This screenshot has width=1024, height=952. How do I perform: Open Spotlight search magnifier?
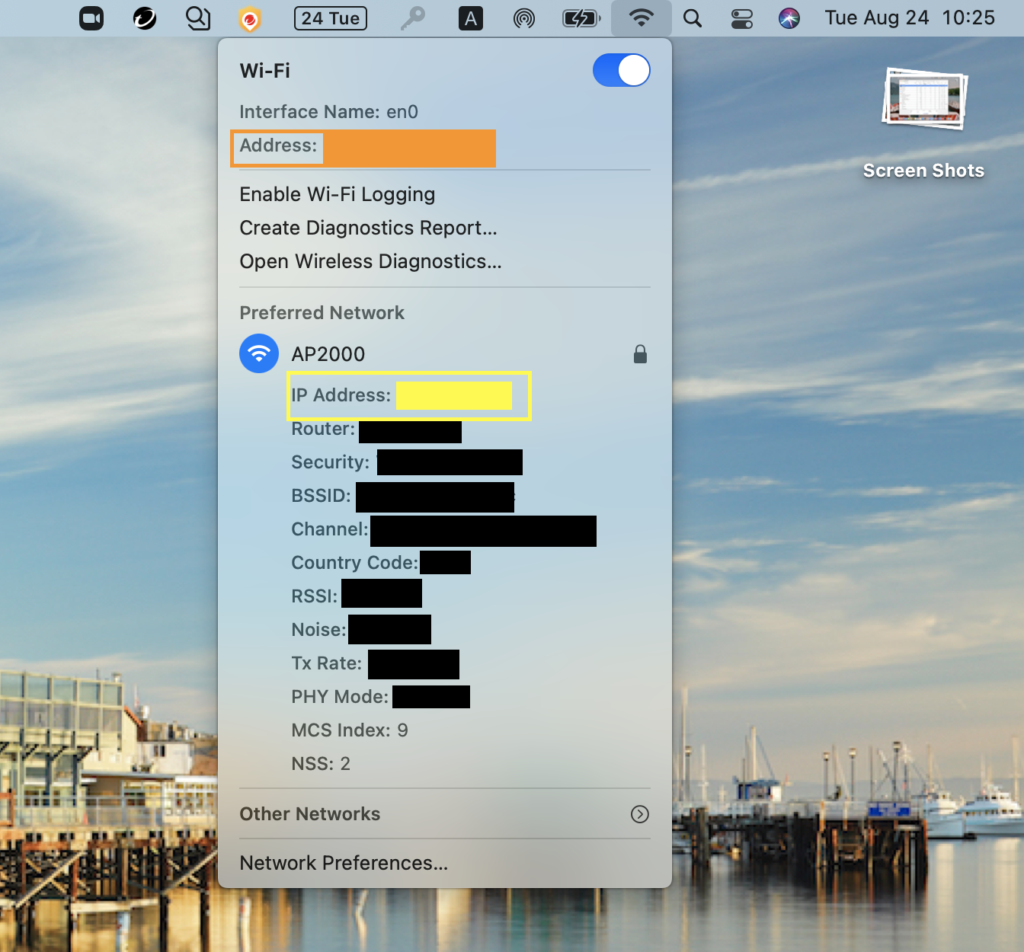[692, 18]
